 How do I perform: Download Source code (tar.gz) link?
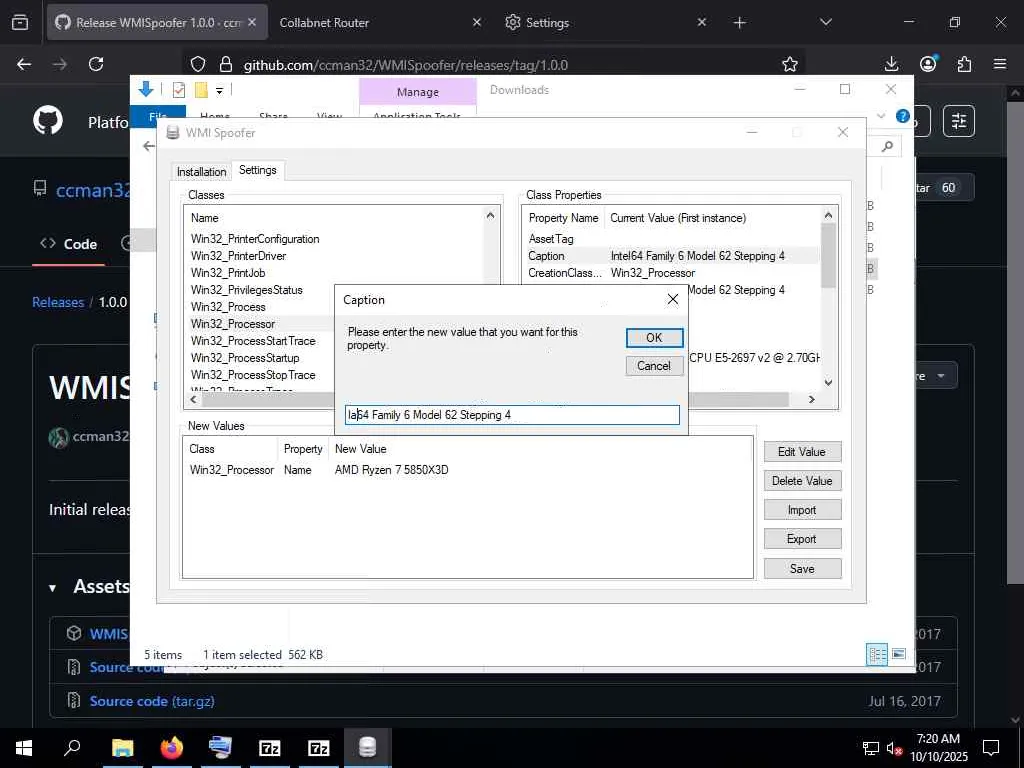click(x=152, y=701)
